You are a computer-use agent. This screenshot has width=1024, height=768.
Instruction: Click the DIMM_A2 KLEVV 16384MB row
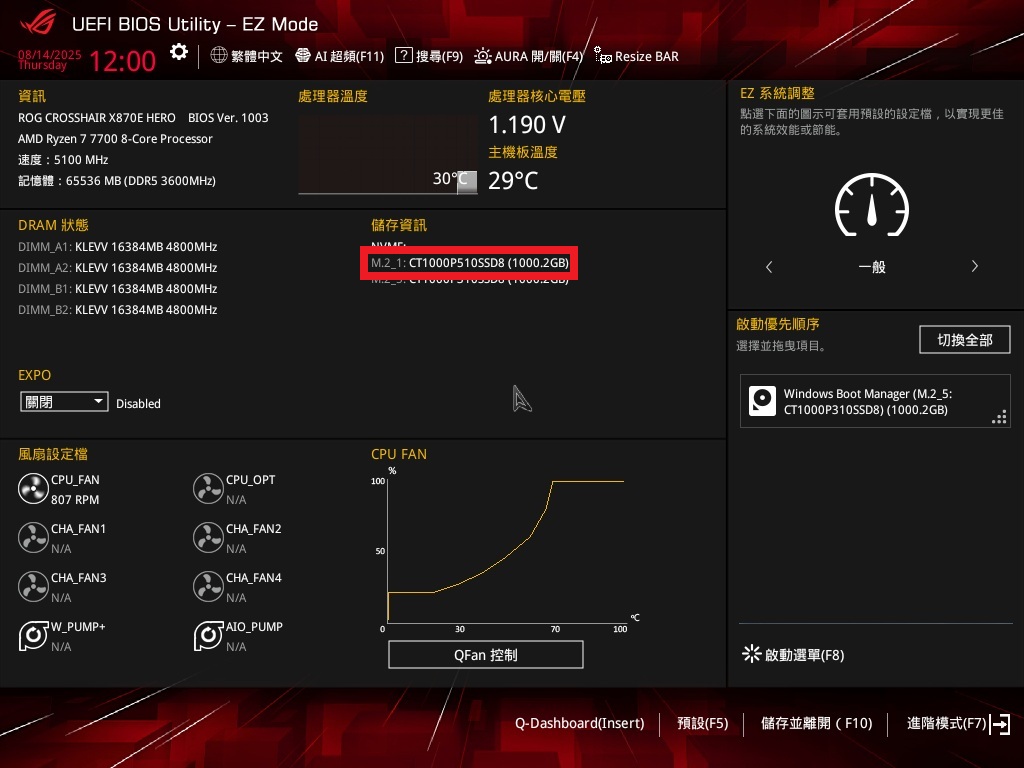click(118, 268)
